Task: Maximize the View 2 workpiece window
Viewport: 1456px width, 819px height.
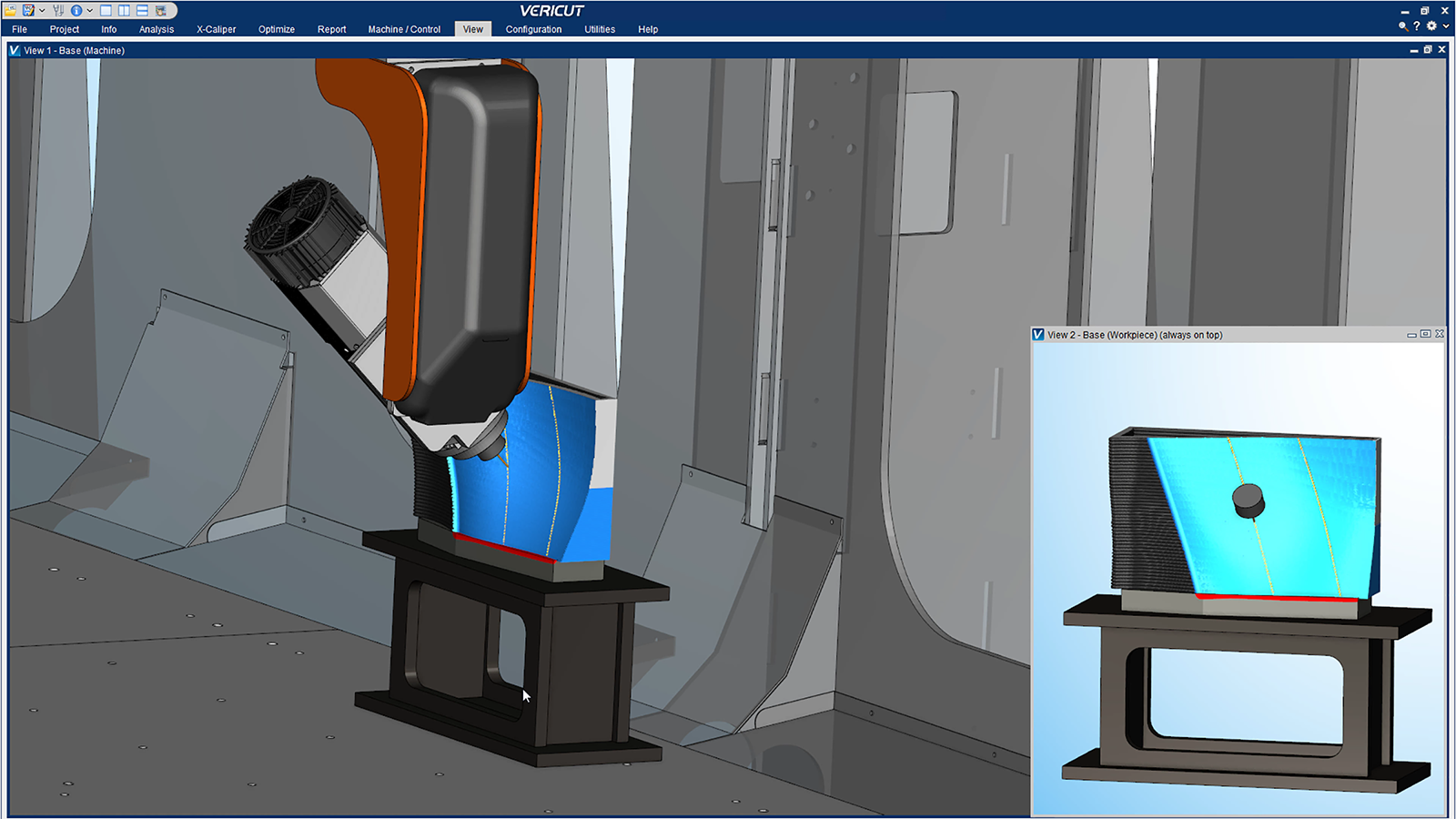Action: coord(1425,334)
